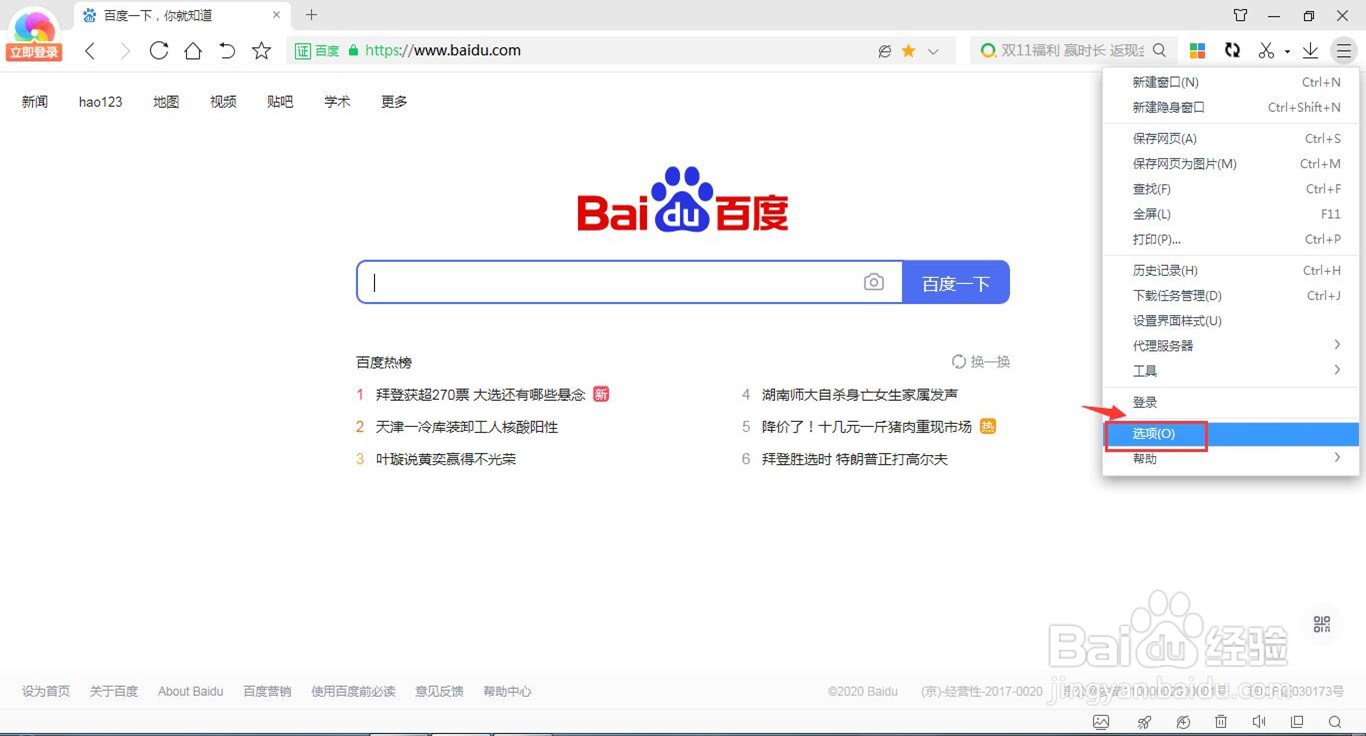The height and width of the screenshot is (736, 1366).
Task: Click the browser back arrow
Action: tap(90, 51)
